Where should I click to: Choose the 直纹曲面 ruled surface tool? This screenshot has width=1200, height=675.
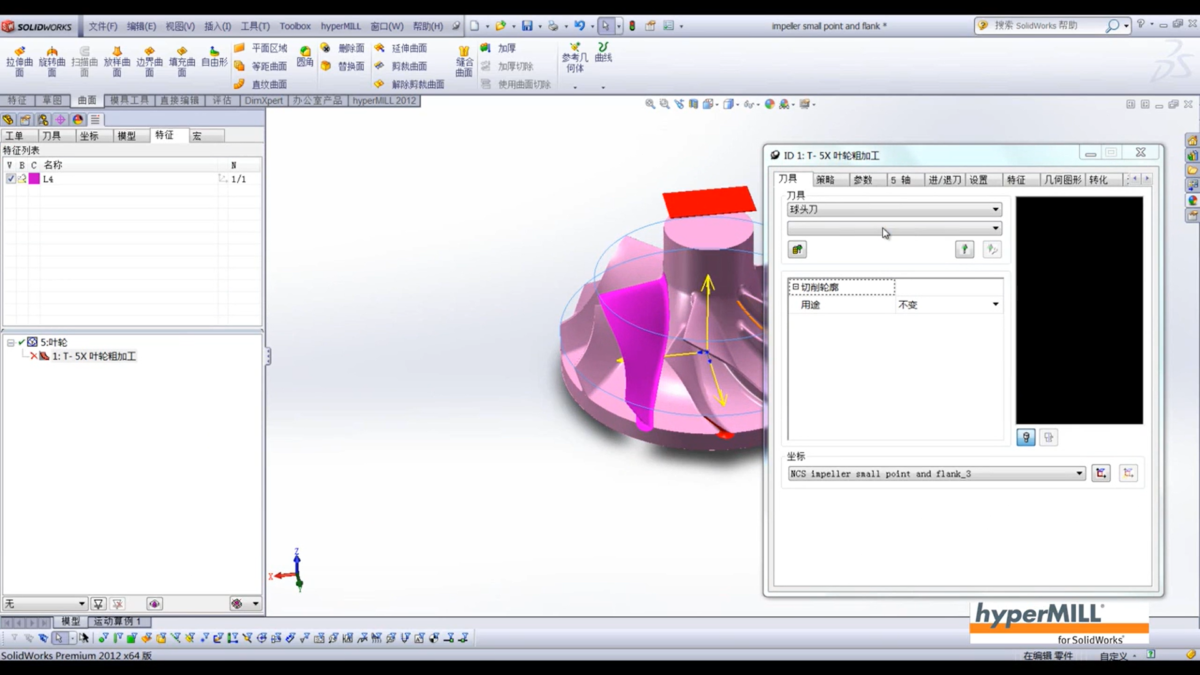click(260, 84)
